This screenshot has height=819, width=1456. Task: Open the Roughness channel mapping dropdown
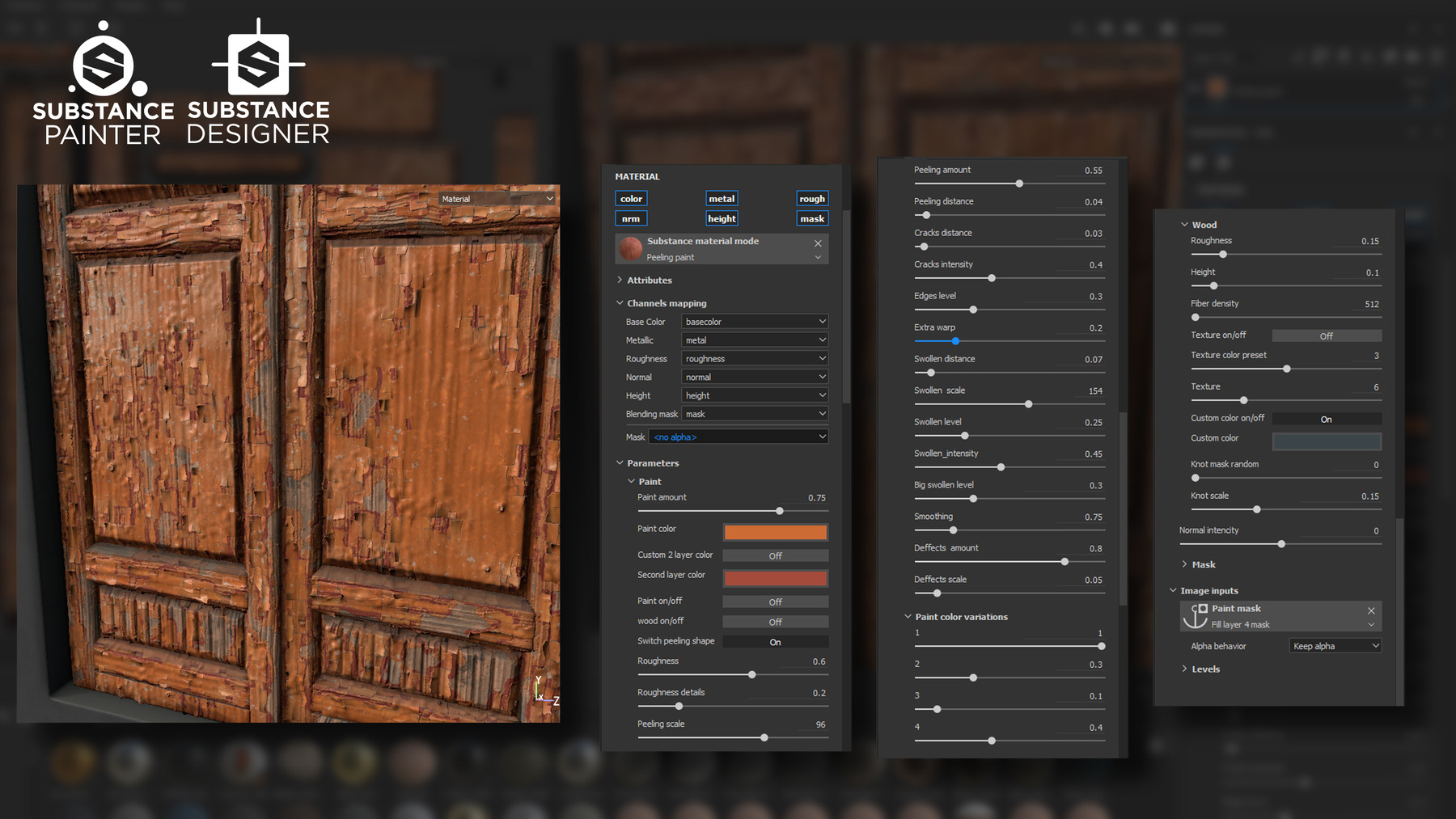755,359
